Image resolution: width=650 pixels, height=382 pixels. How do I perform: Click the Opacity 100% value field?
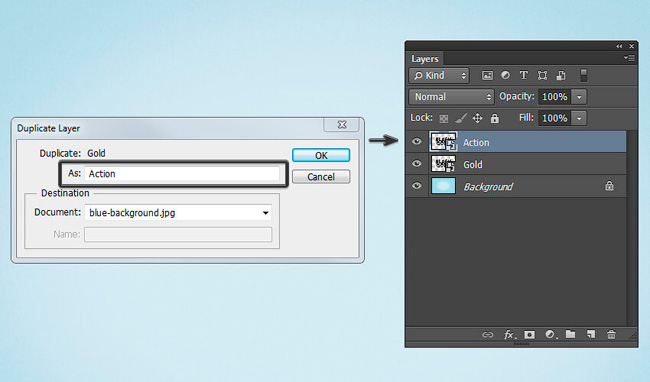(x=554, y=97)
